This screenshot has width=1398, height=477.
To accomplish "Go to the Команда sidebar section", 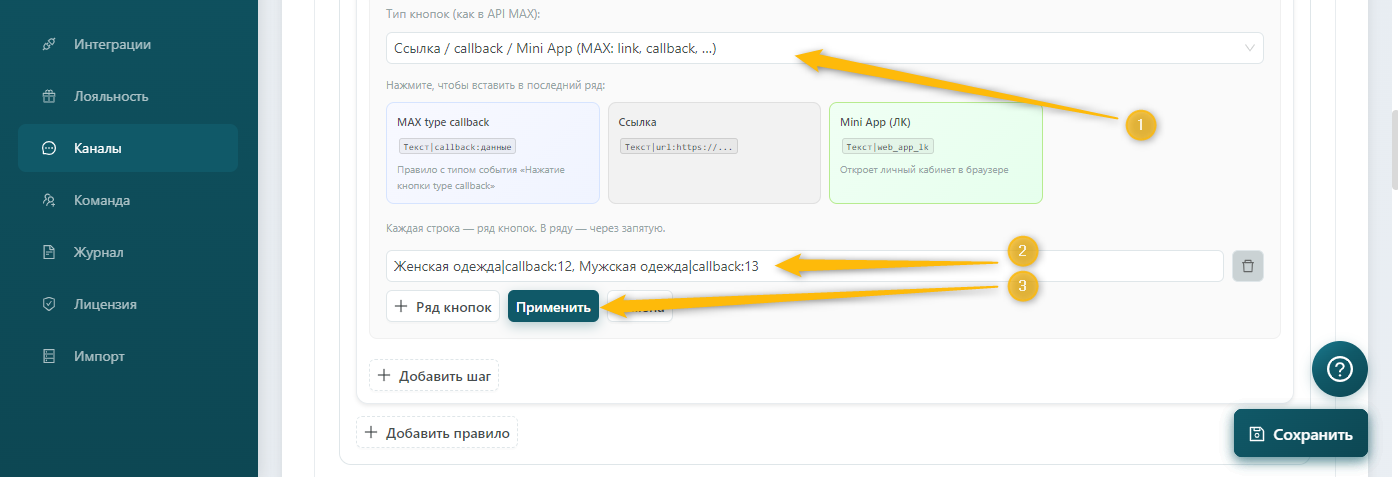I will pyautogui.click(x=128, y=201).
